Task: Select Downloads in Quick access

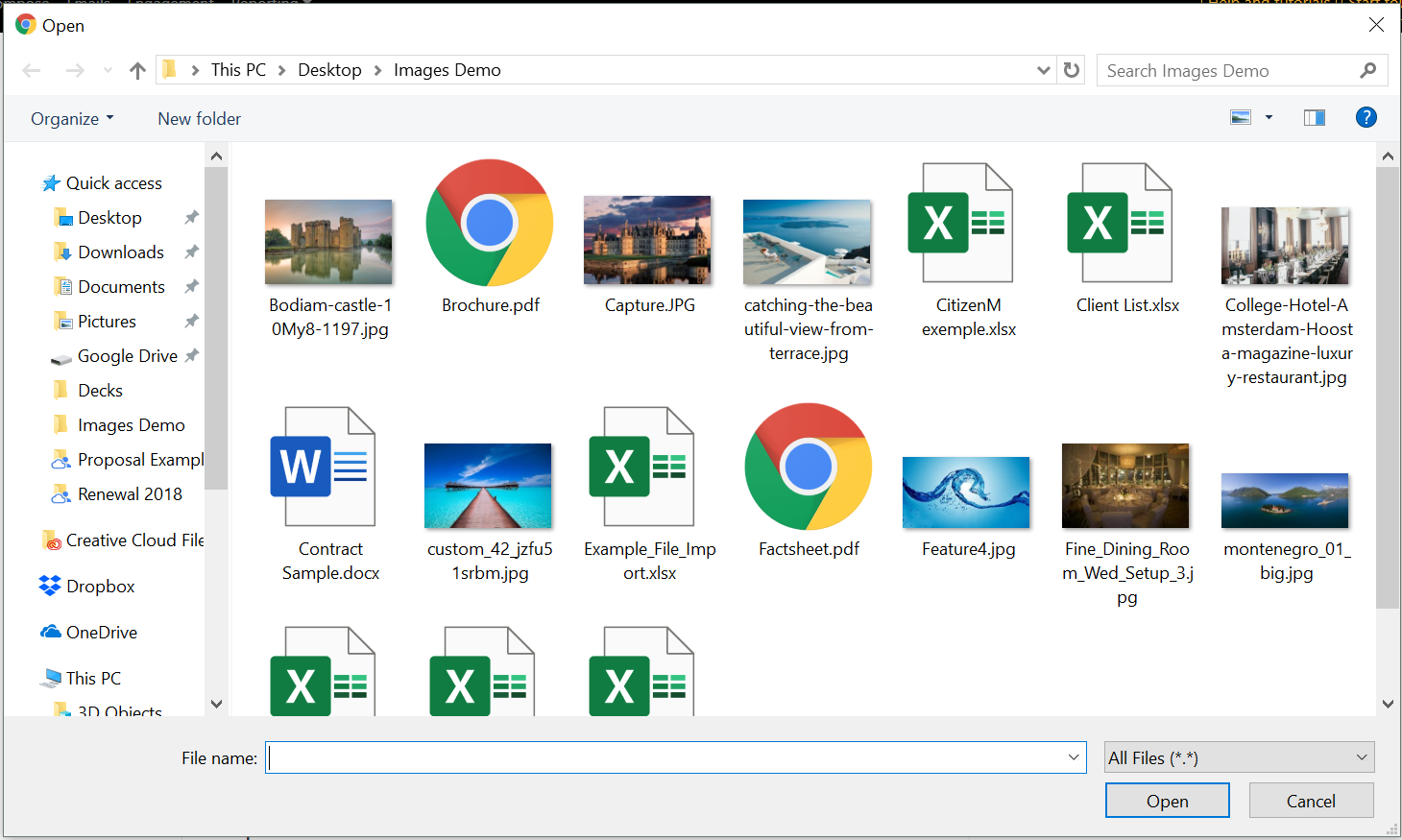Action: coord(121,252)
